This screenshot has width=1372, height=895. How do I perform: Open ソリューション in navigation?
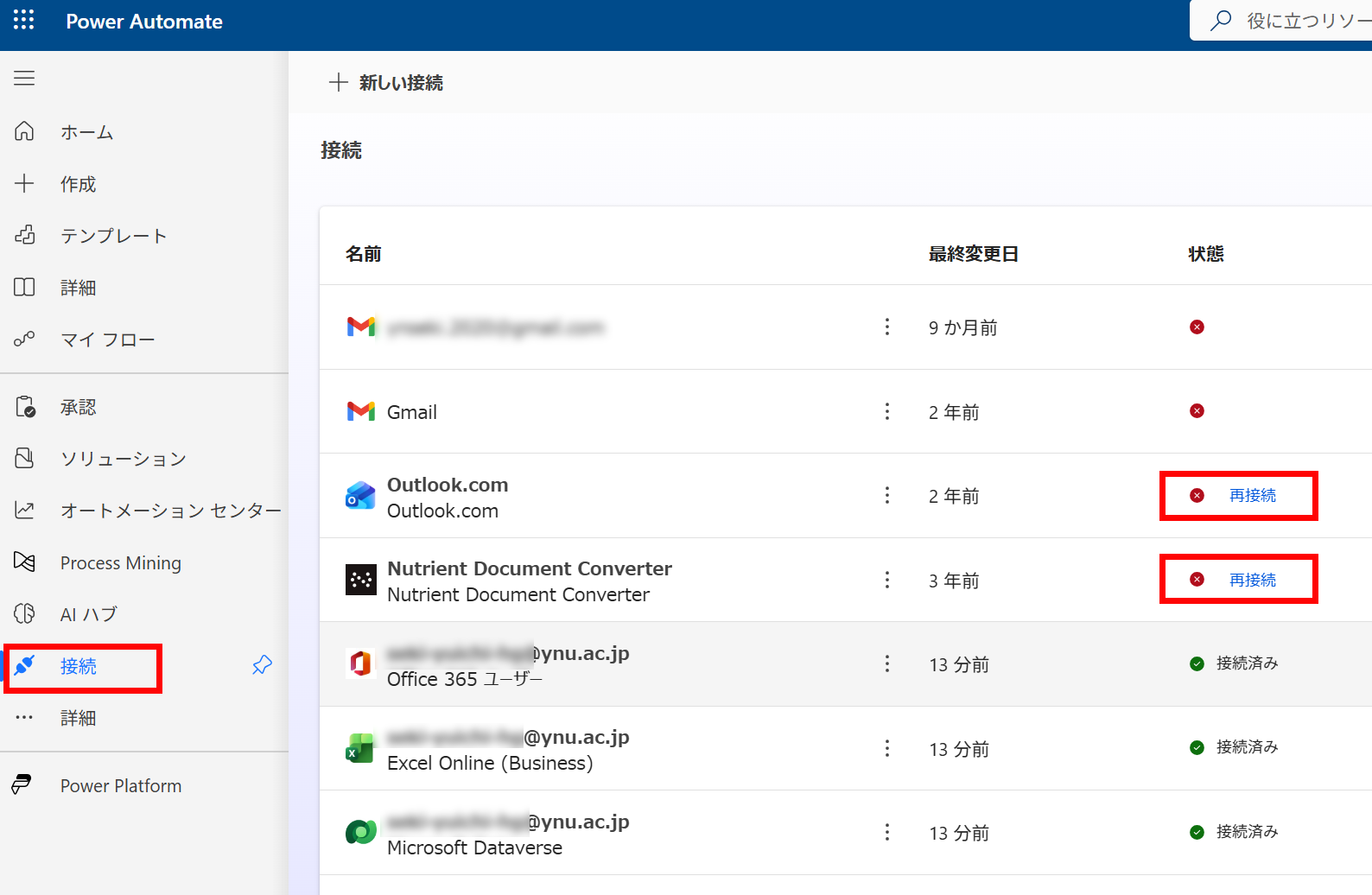pos(123,459)
